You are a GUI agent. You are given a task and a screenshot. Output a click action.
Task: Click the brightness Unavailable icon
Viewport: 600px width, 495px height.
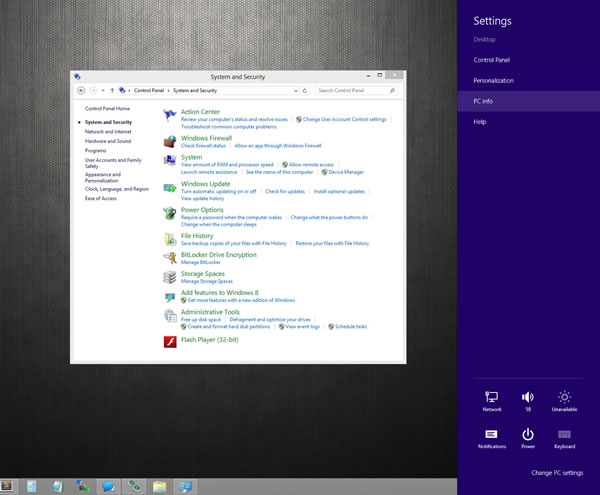click(564, 397)
